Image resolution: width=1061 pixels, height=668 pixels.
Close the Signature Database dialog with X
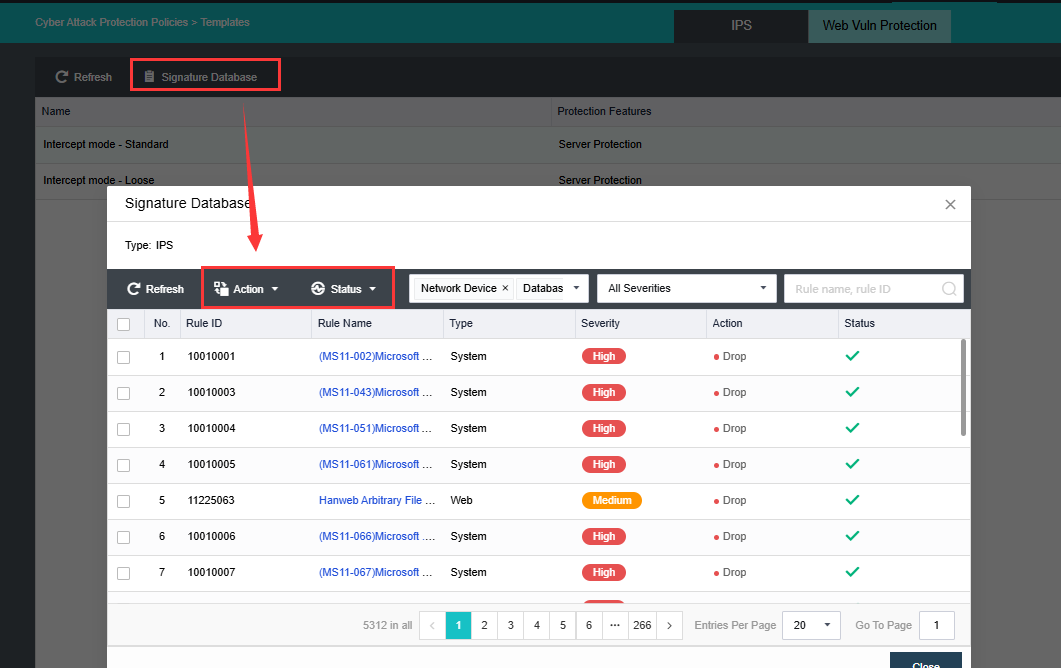(950, 204)
